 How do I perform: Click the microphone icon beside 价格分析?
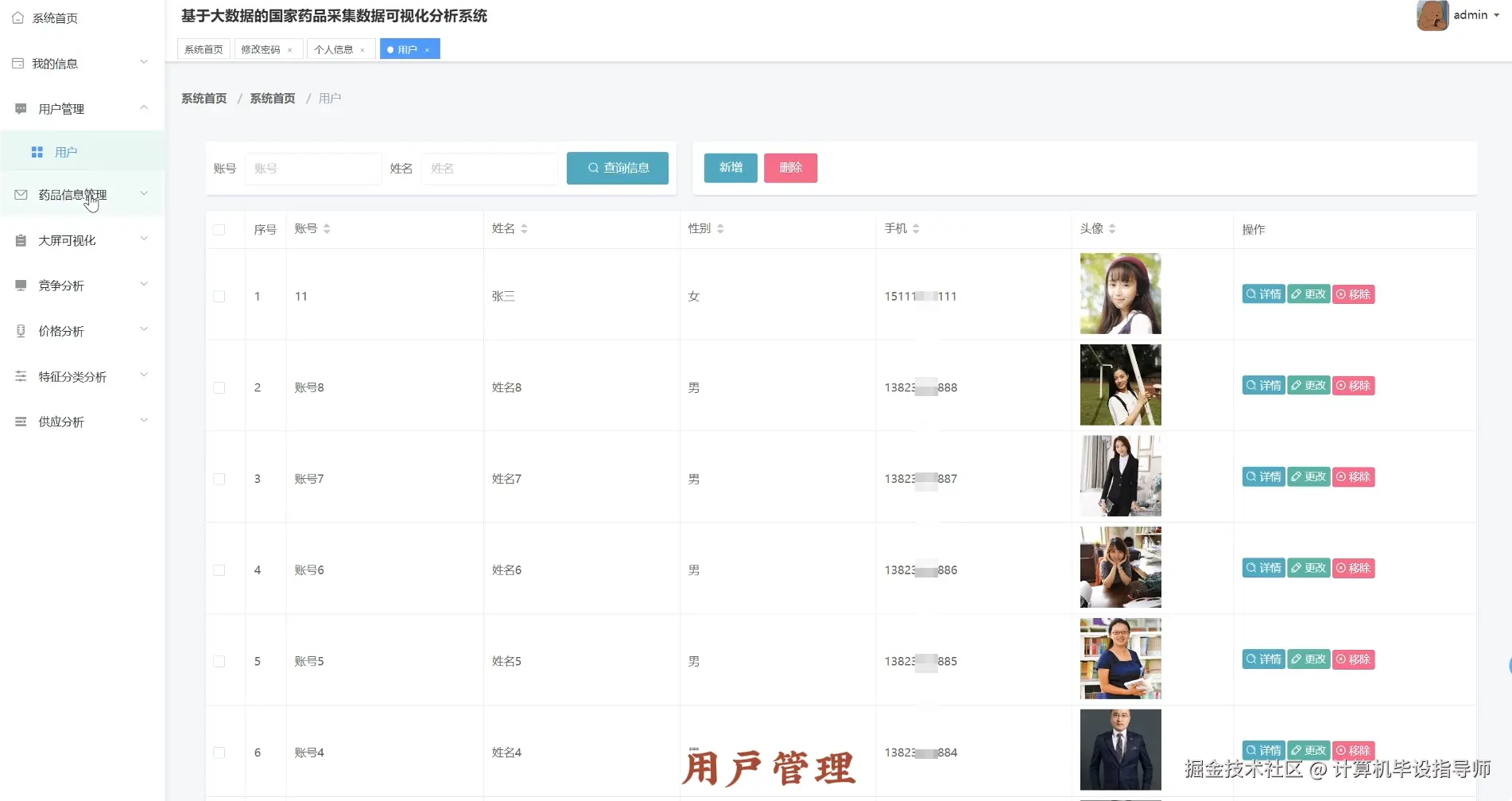(x=21, y=331)
